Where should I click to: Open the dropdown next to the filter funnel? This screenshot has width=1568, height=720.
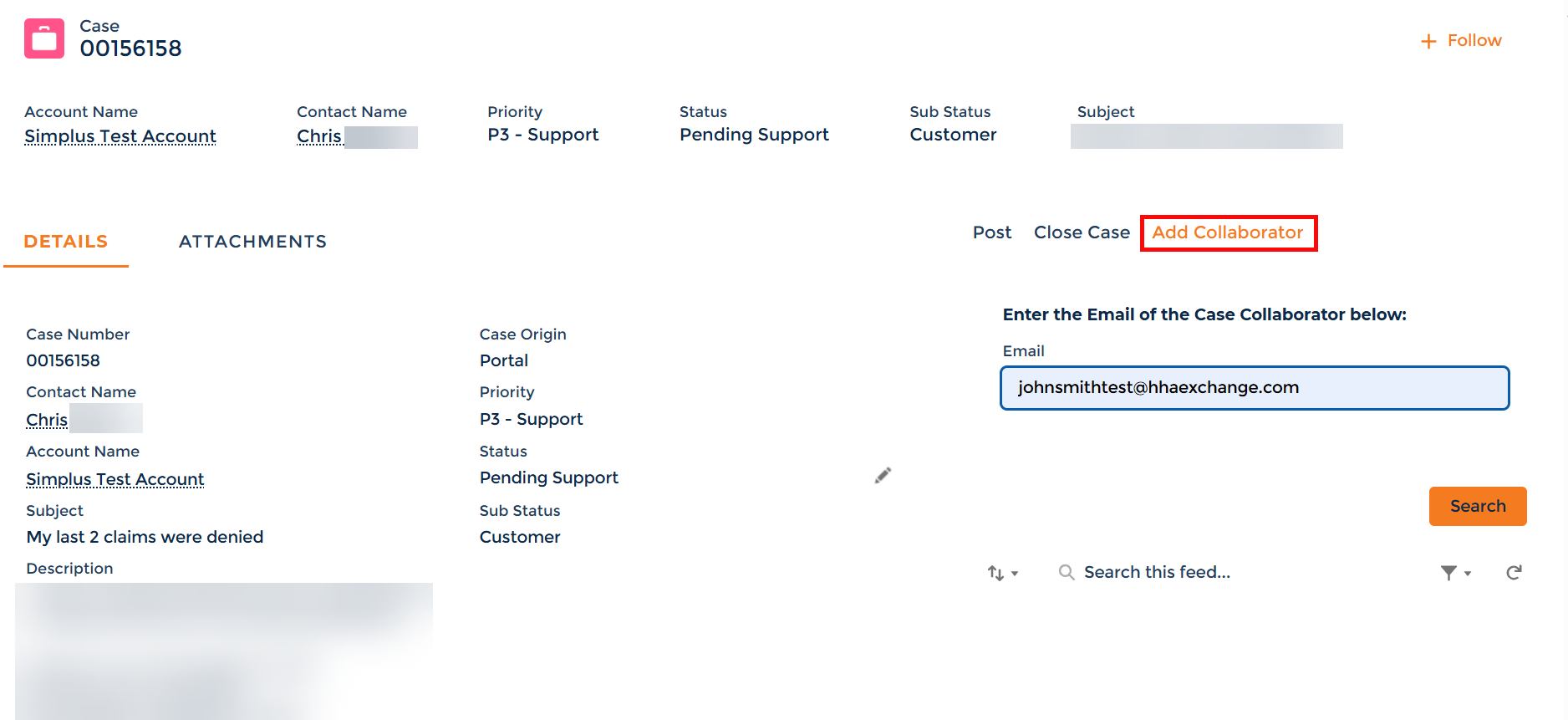[1467, 574]
